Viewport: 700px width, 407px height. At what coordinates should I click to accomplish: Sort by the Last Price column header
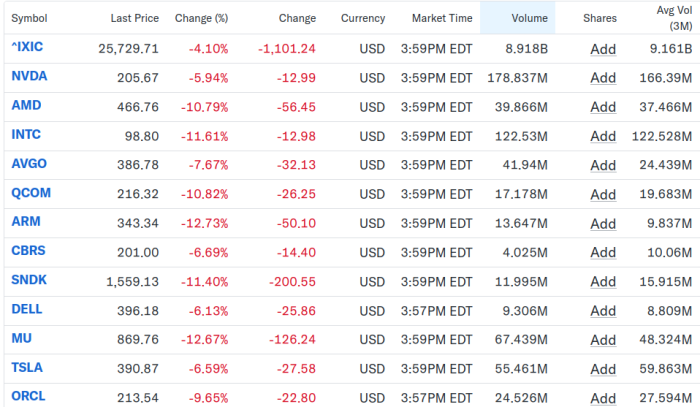pos(134,18)
